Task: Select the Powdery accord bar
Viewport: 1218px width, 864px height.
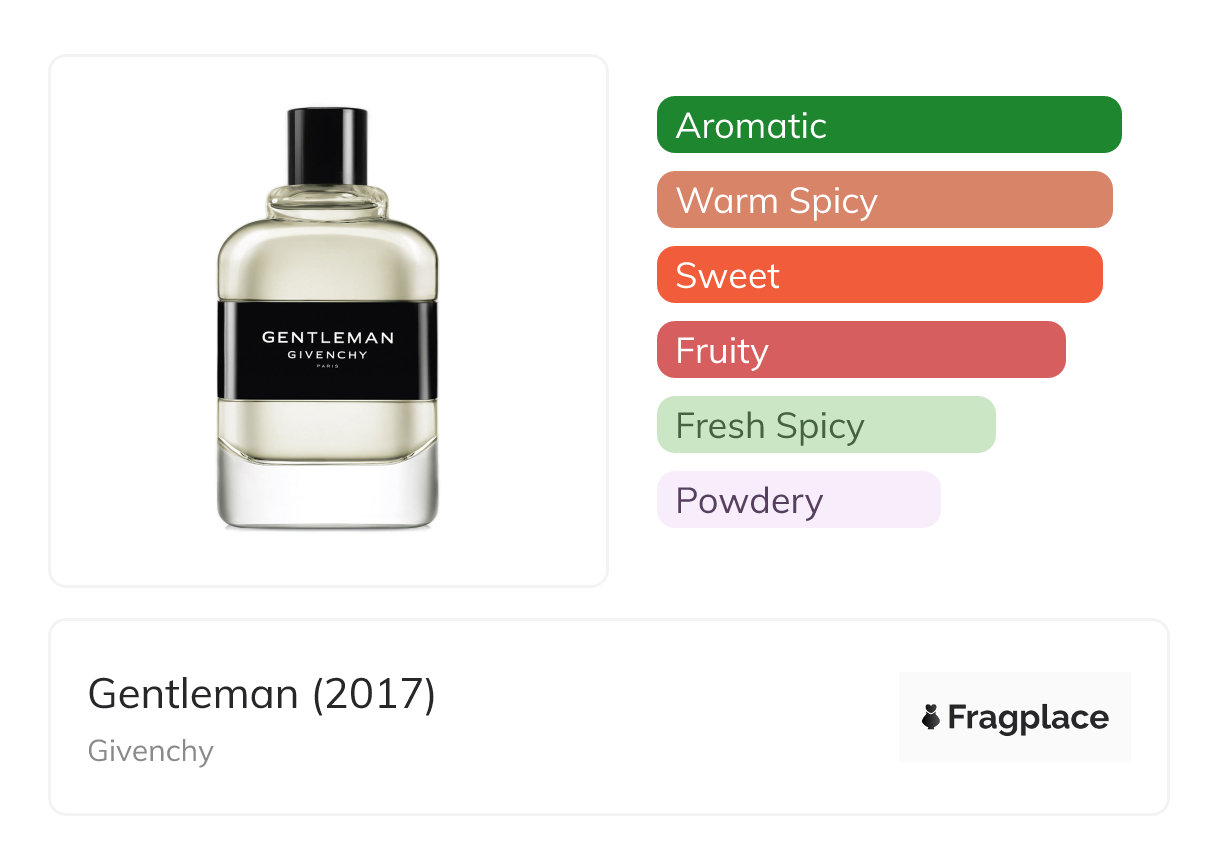Action: 799,500
